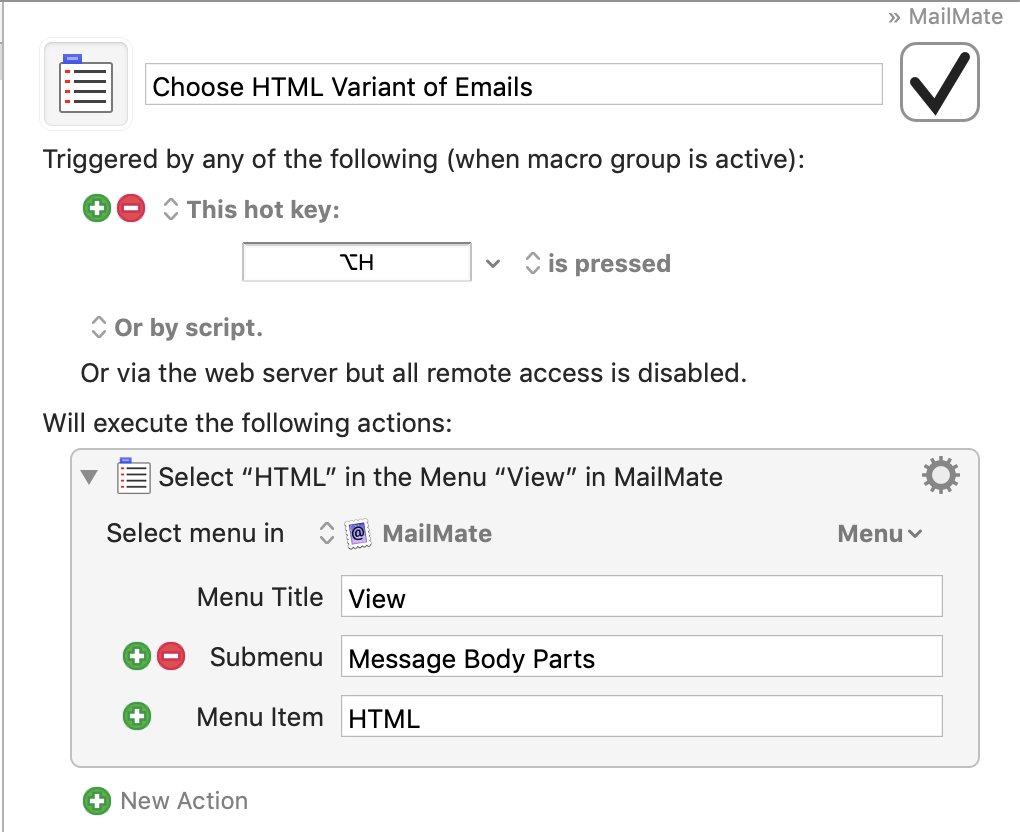This screenshot has height=832, width=1020.
Task: Open the action gear menu
Action: coord(941,476)
